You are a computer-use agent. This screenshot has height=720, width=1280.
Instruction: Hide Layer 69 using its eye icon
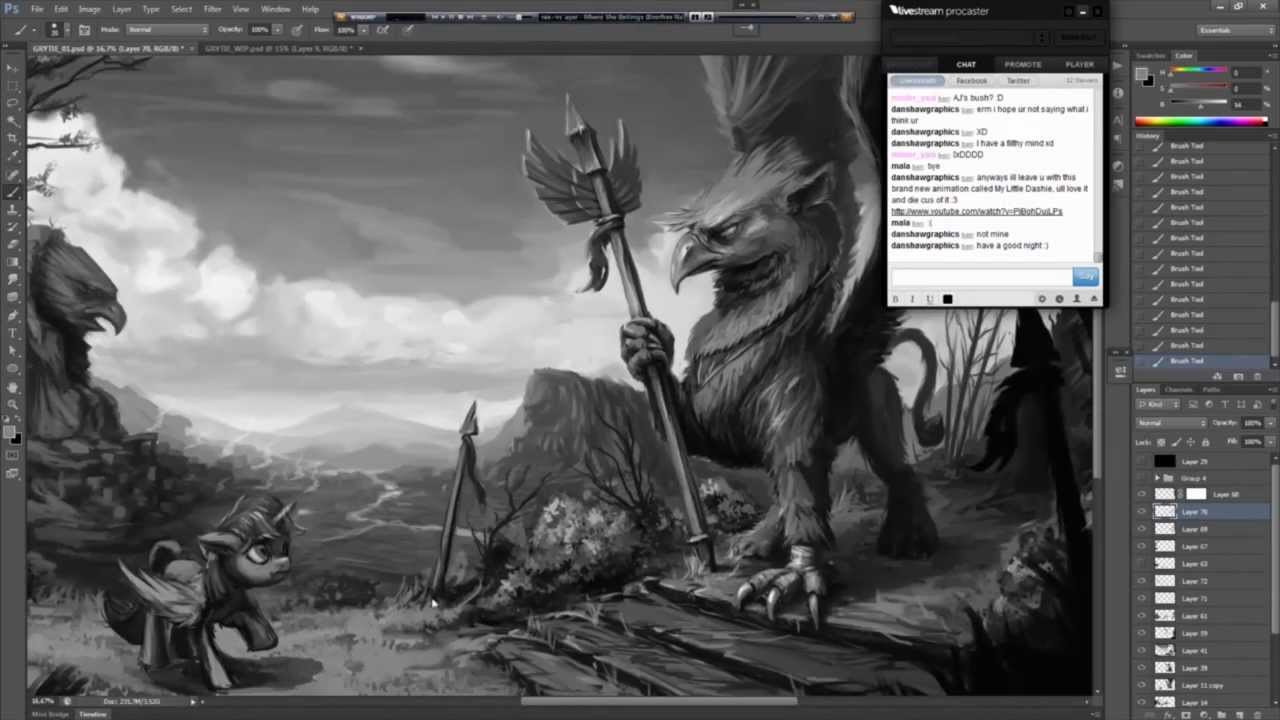[x=1142, y=529]
